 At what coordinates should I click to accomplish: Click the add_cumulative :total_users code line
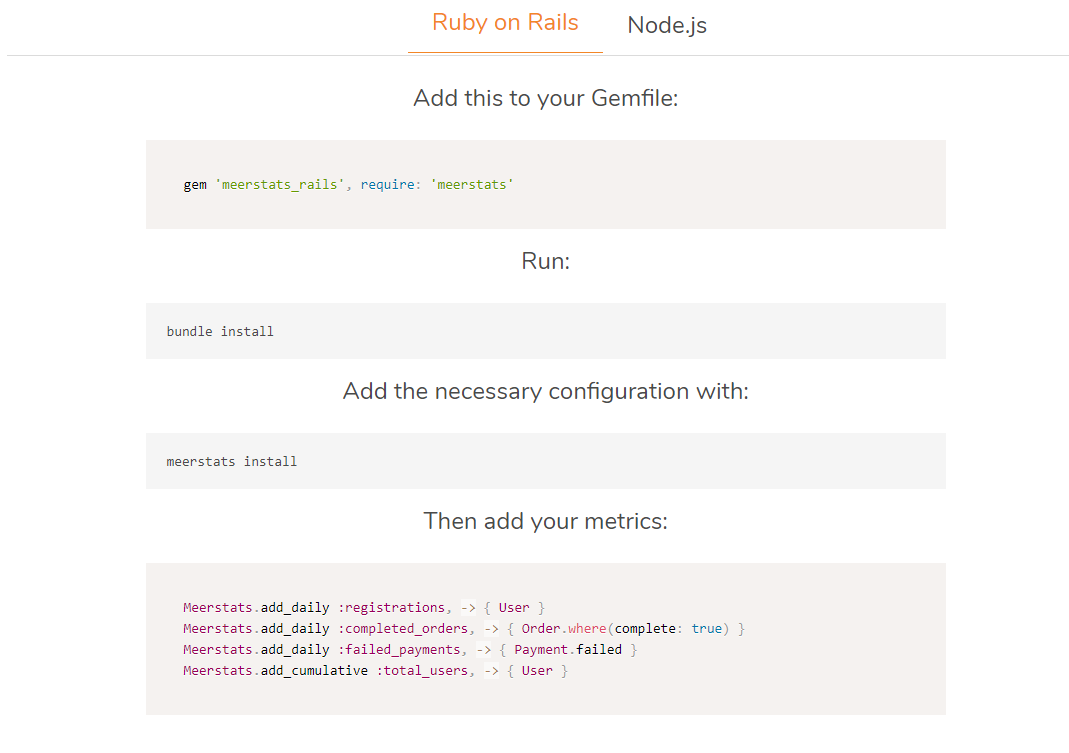(x=375, y=670)
